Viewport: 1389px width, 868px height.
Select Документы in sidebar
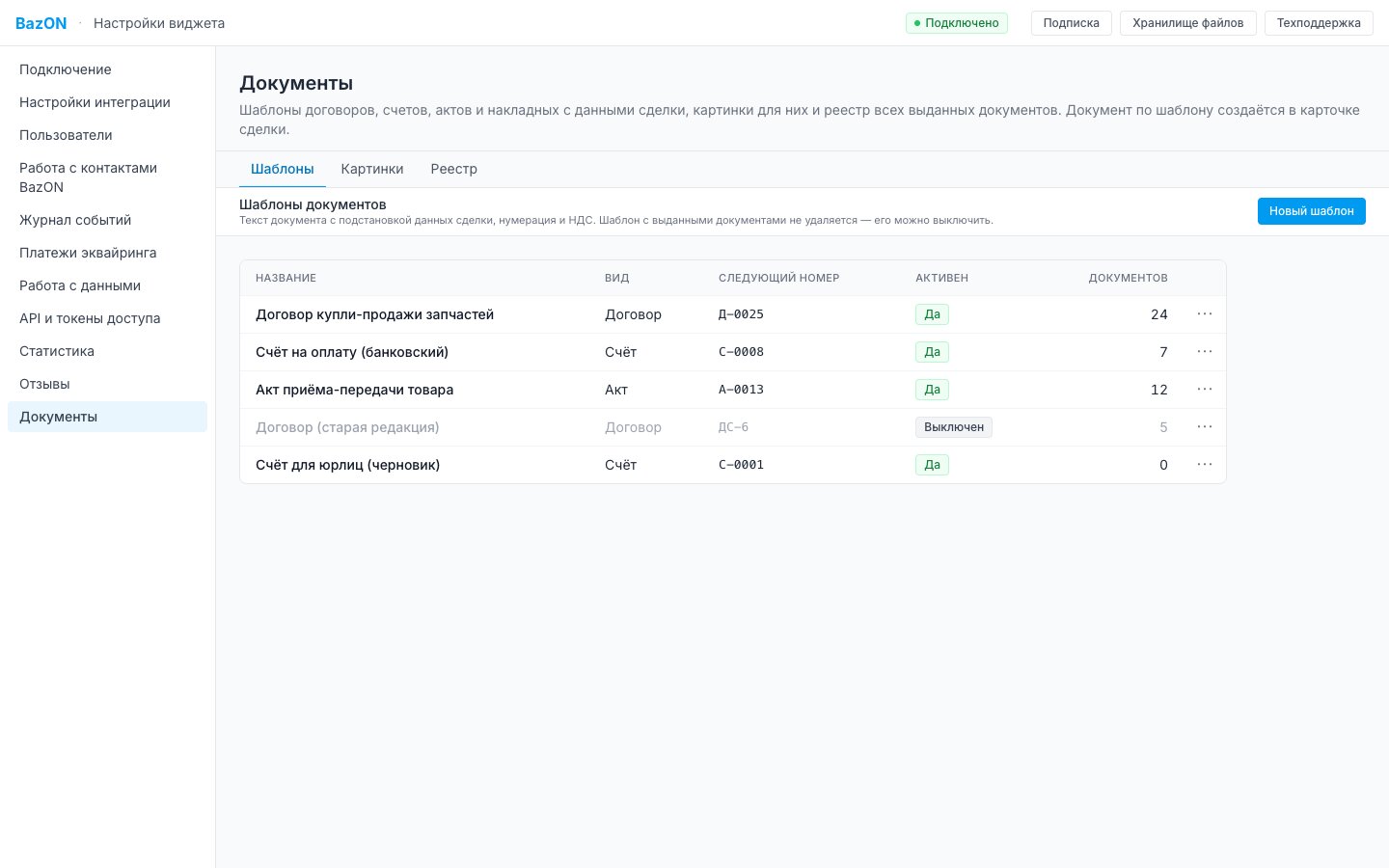pos(107,417)
